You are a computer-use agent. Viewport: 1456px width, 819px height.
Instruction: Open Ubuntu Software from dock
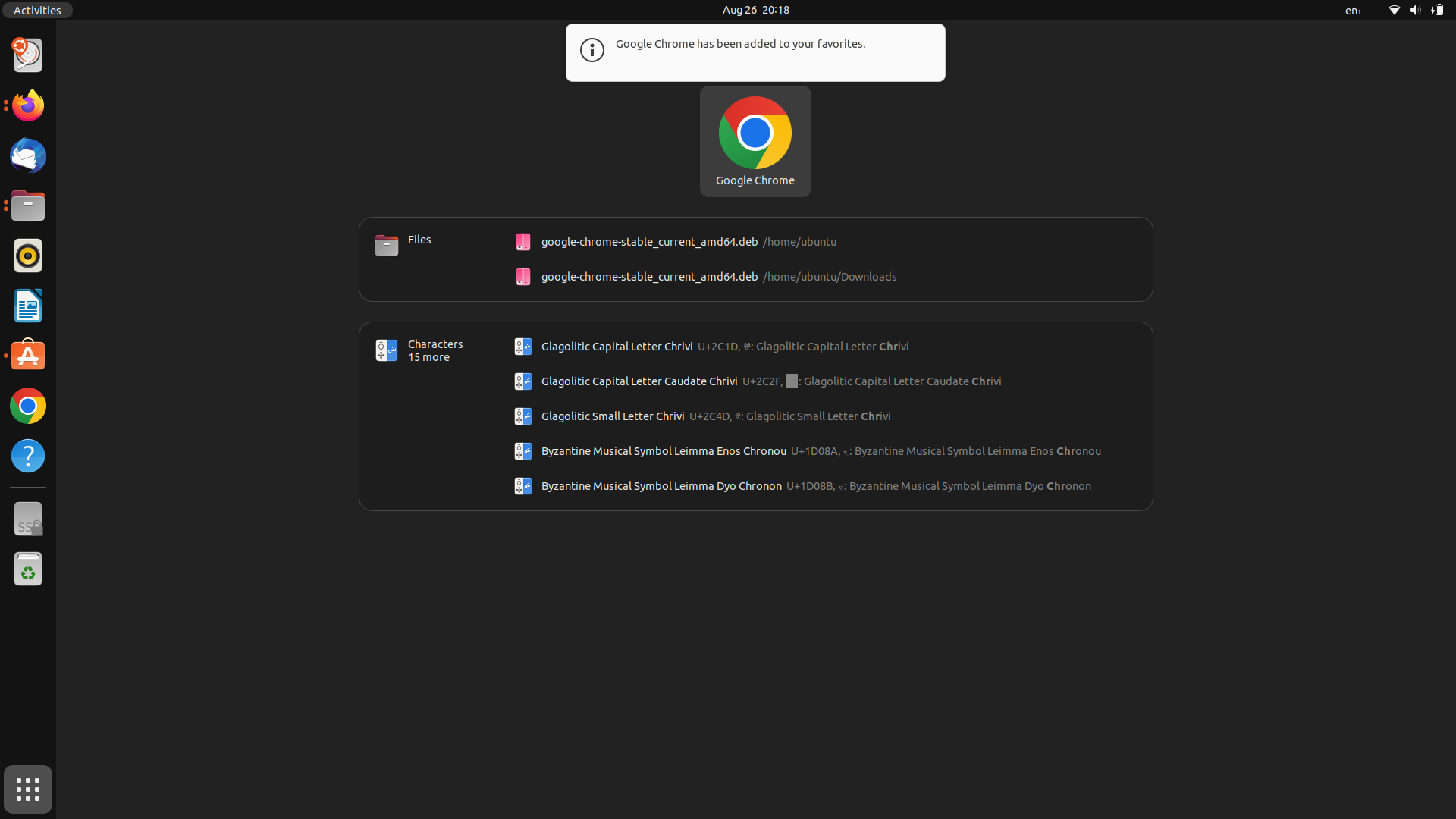click(28, 356)
